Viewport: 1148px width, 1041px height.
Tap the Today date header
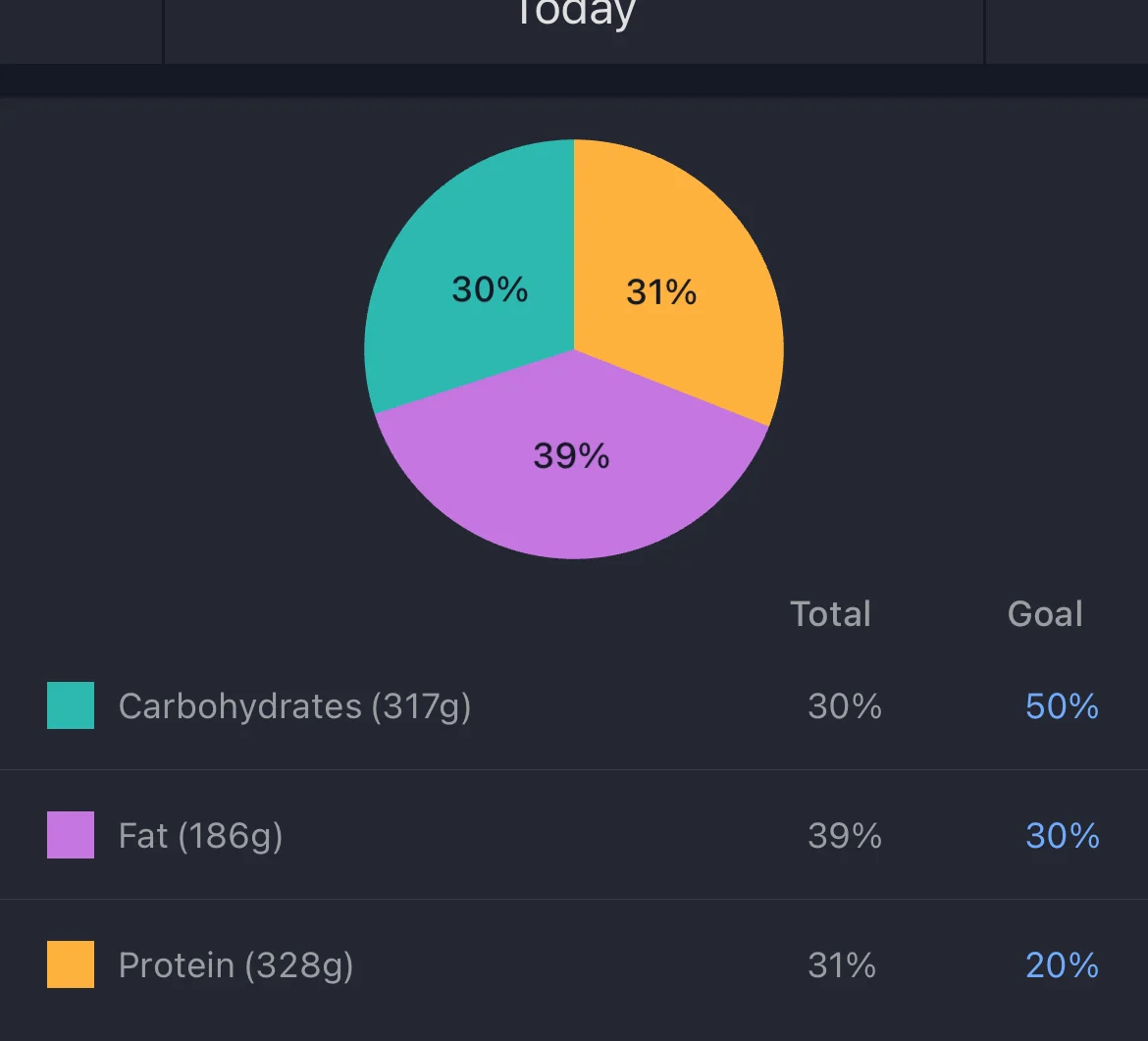coord(574,16)
